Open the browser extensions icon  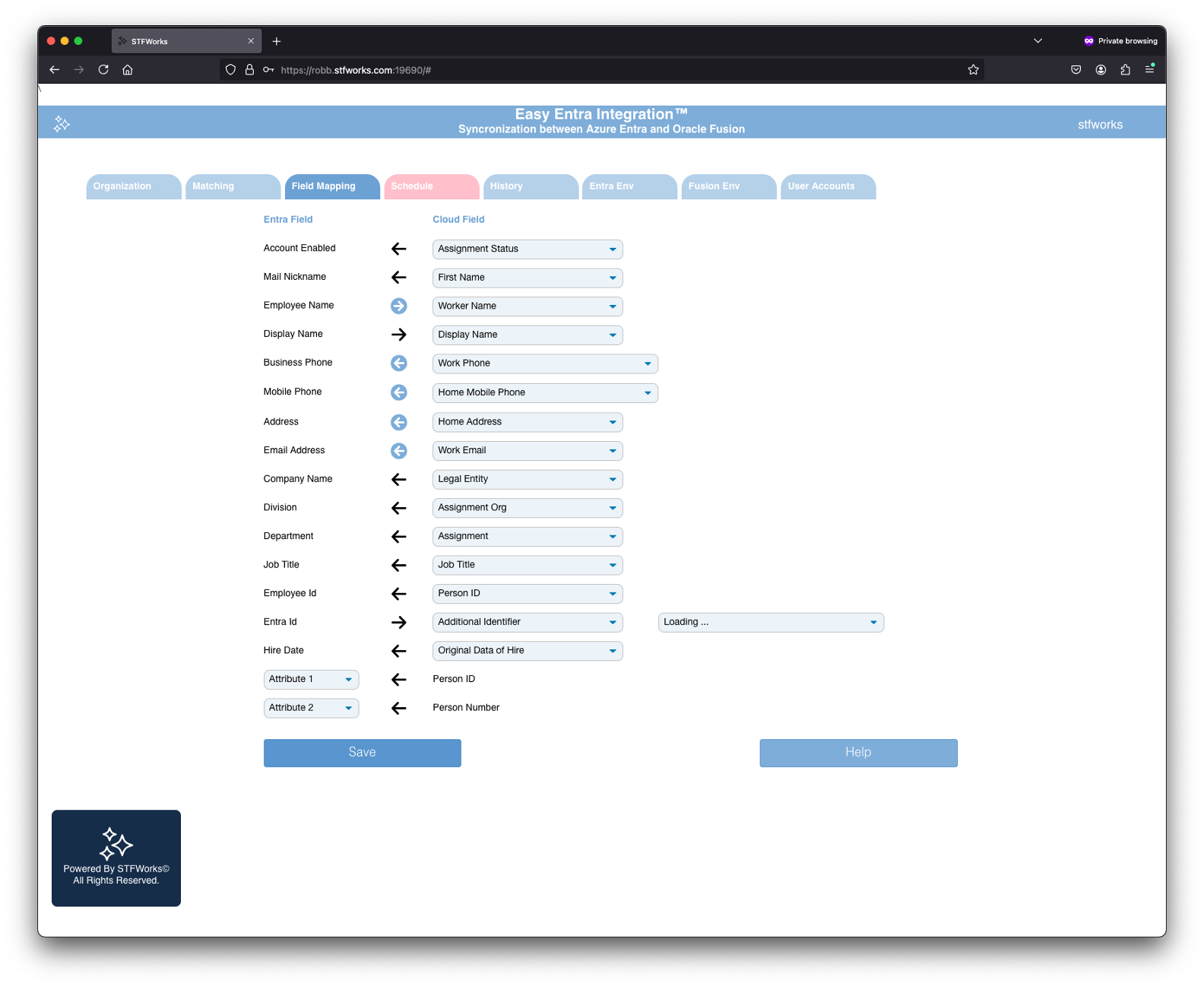click(1125, 70)
